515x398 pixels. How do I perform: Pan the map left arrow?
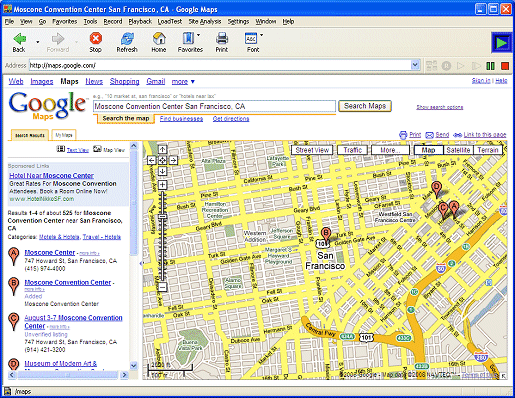tap(152, 160)
